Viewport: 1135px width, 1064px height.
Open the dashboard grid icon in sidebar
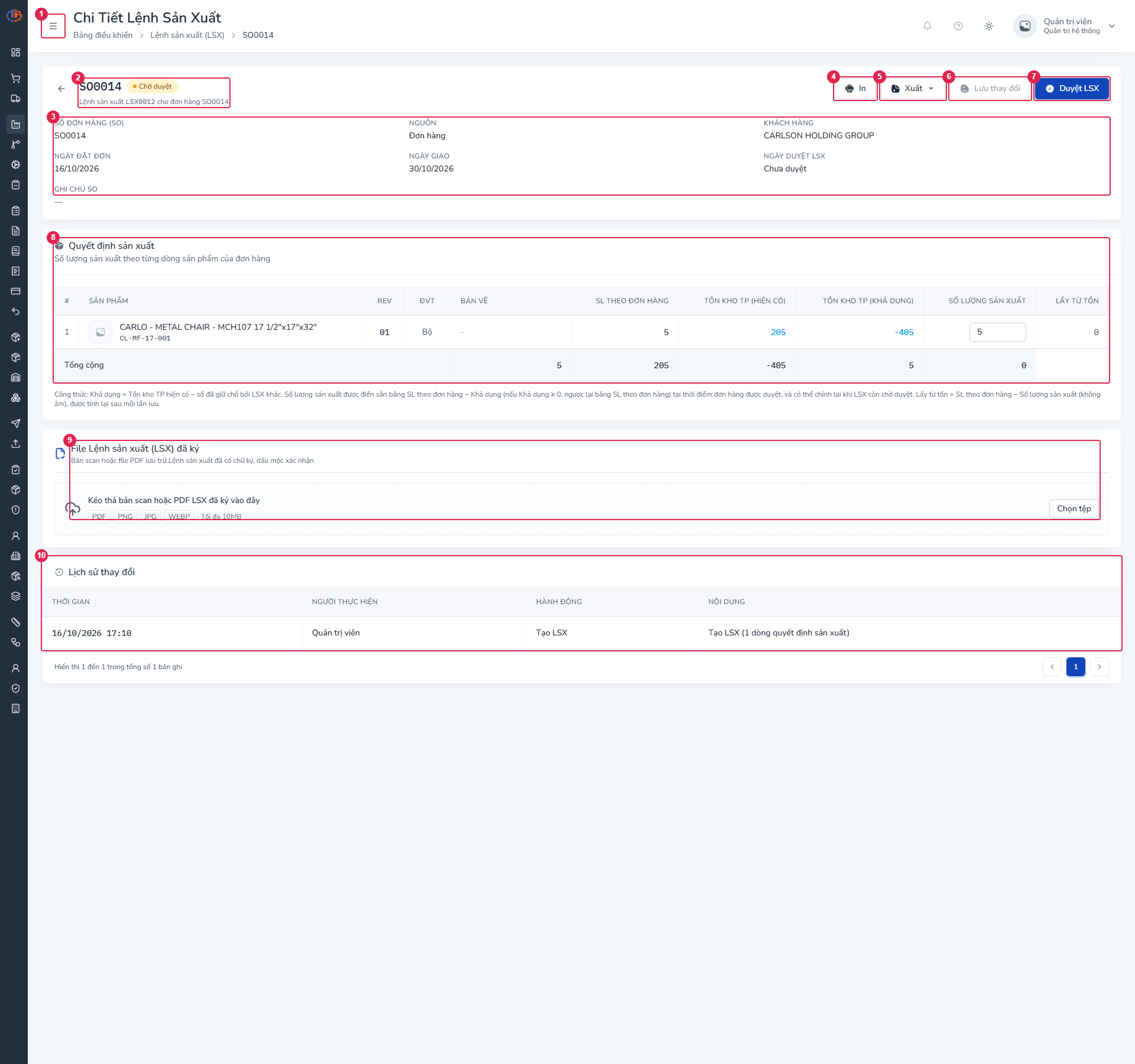[16, 53]
